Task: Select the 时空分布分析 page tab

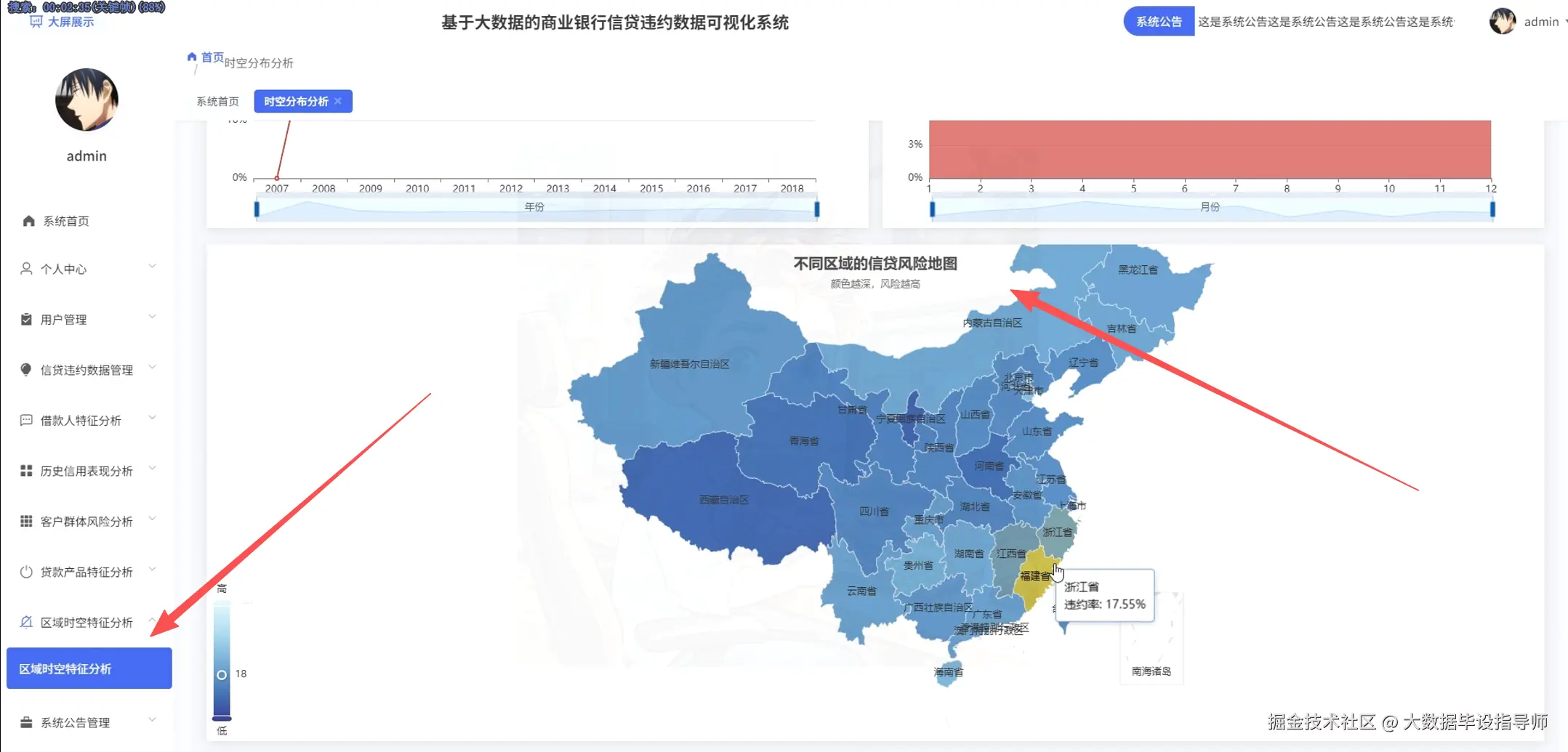Action: click(x=296, y=101)
